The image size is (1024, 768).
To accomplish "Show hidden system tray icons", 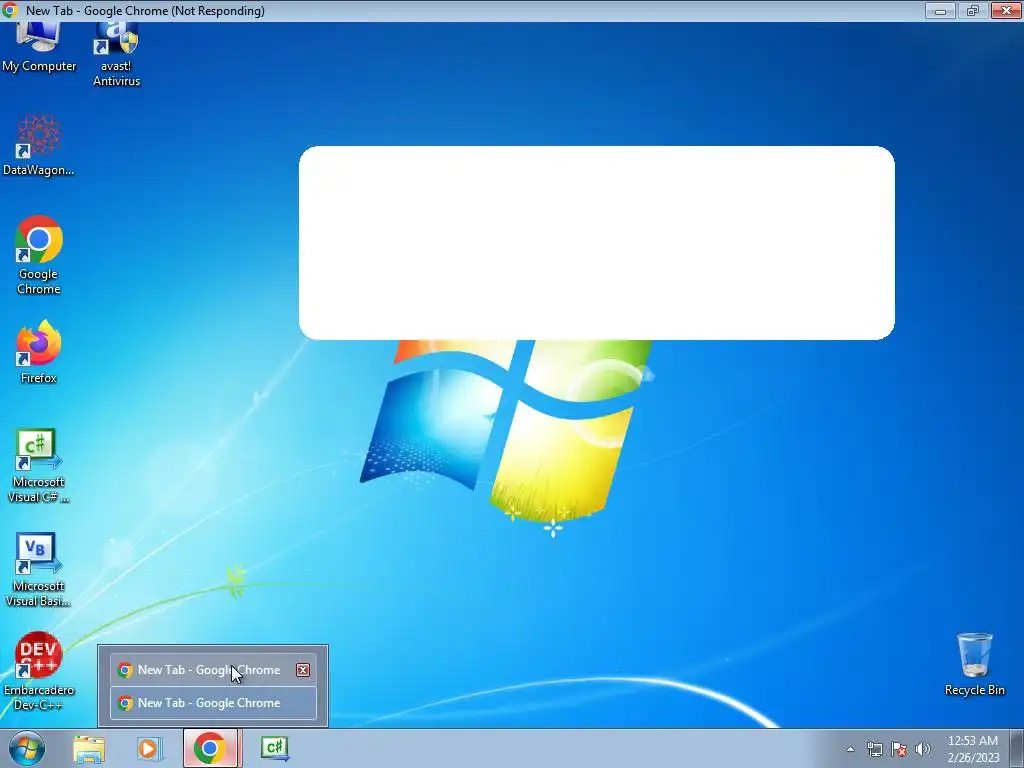I will 850,749.
